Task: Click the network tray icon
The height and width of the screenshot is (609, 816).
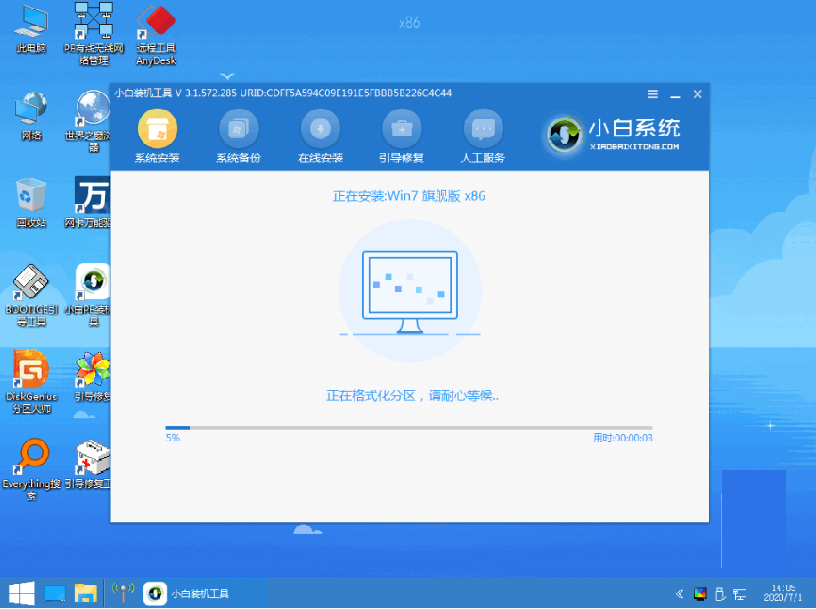Action: coord(739,594)
